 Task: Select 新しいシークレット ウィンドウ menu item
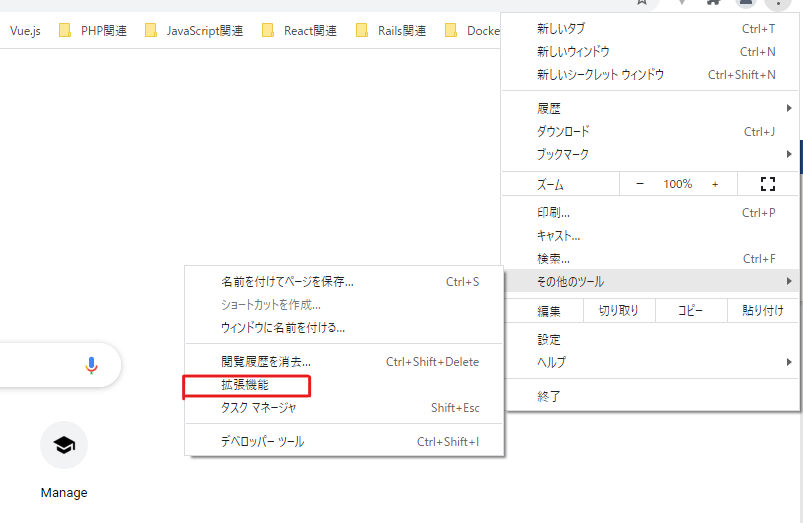600,75
